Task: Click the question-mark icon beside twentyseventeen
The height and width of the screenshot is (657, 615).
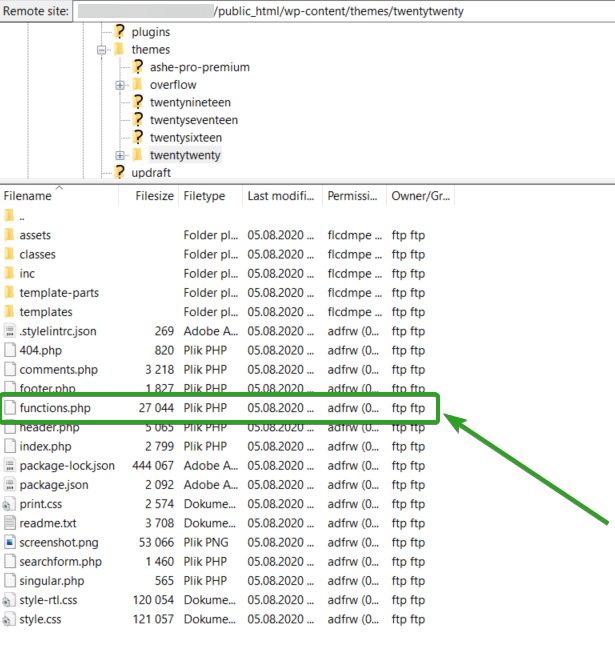Action: pyautogui.click(x=138, y=119)
